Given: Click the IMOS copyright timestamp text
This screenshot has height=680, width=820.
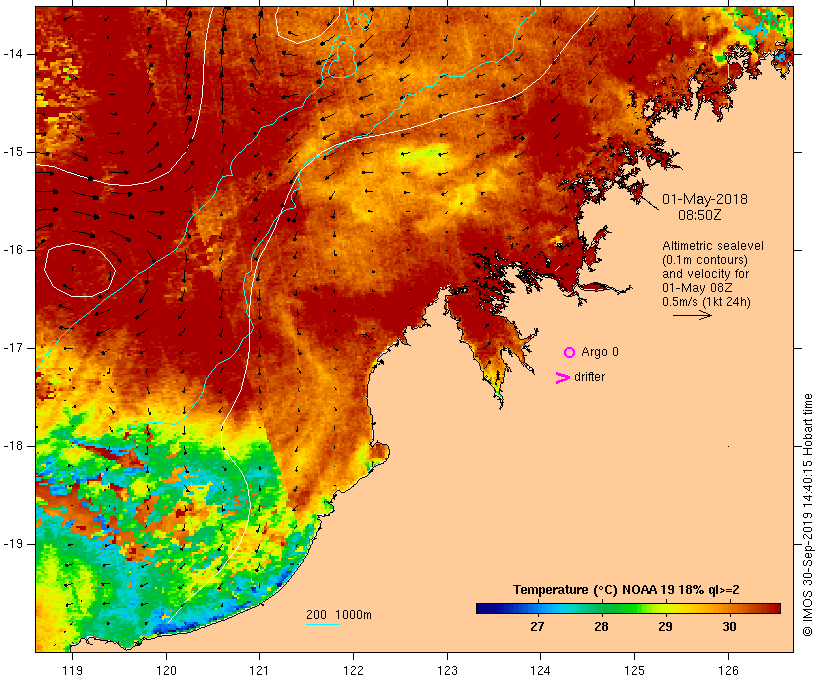Looking at the screenshot, I should point(807,515).
